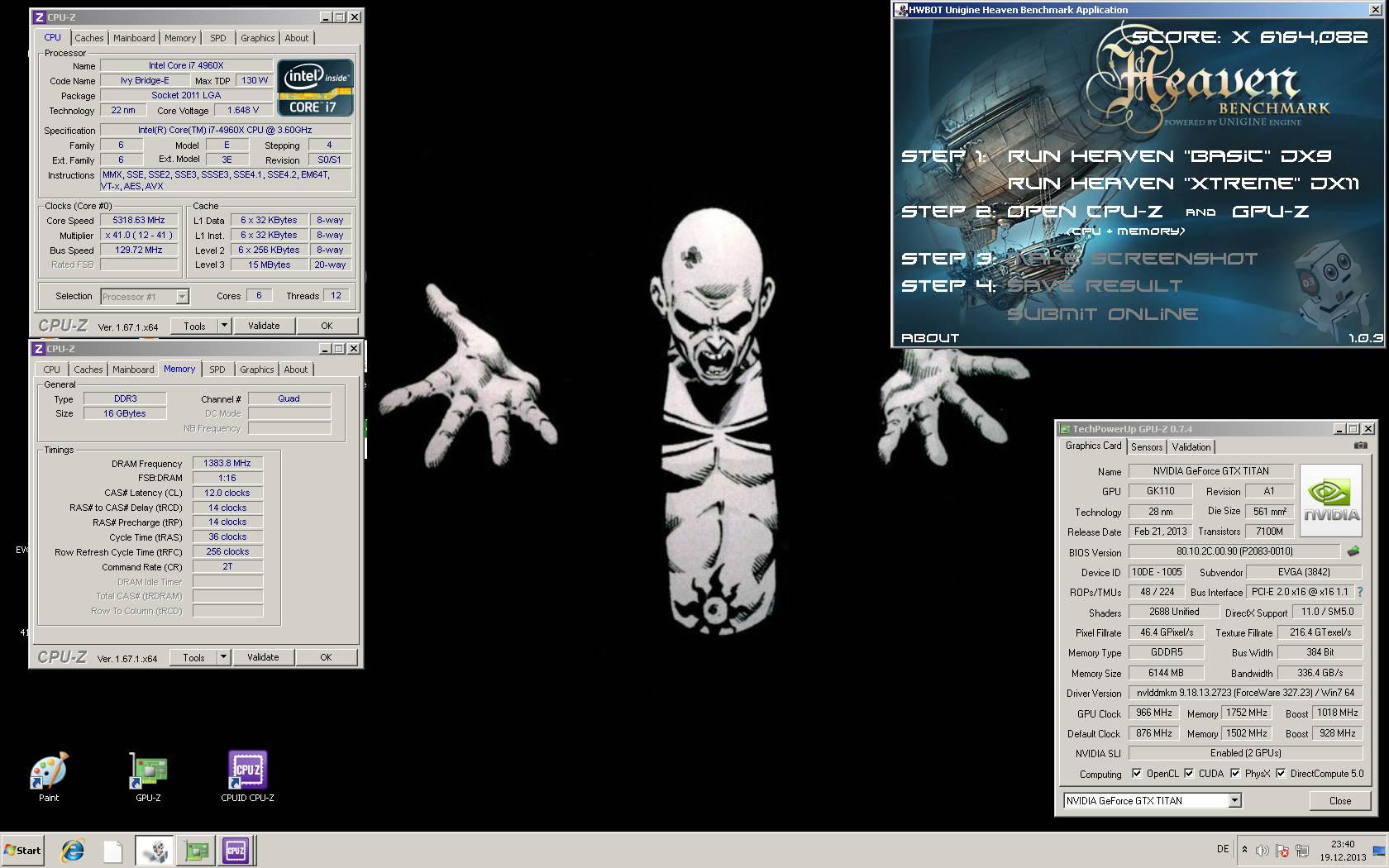Viewport: 1389px width, 868px height.
Task: Click Tools button in top CPU-Z window
Action: [194, 326]
